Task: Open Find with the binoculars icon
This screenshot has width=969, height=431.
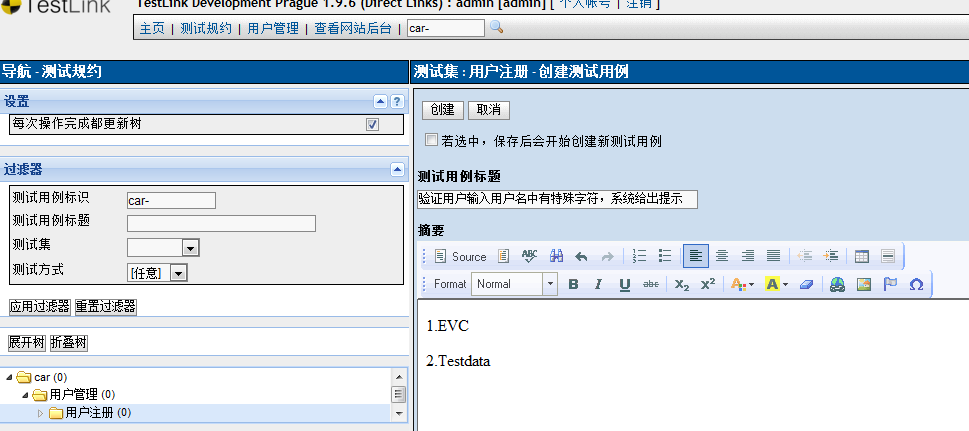Action: coord(556,256)
